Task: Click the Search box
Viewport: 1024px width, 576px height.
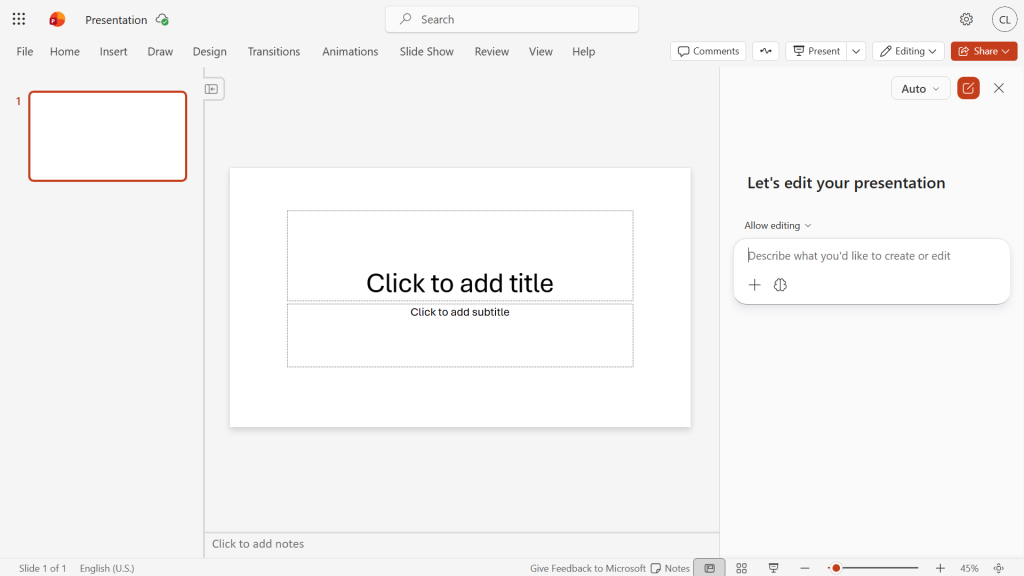Action: click(x=512, y=20)
